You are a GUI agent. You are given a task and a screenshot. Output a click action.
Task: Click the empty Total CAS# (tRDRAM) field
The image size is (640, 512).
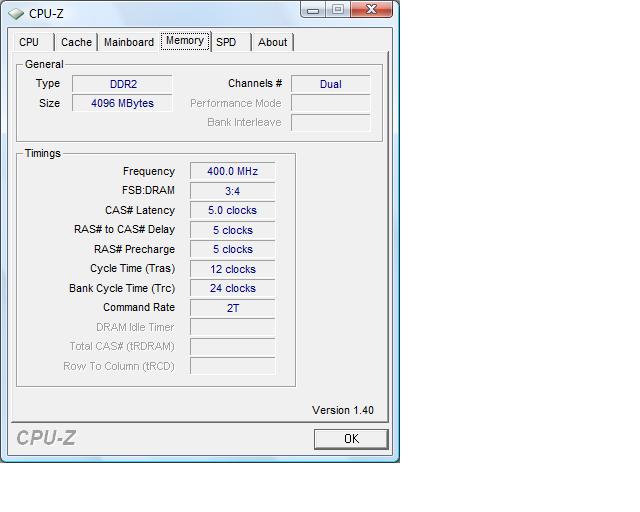click(233, 347)
